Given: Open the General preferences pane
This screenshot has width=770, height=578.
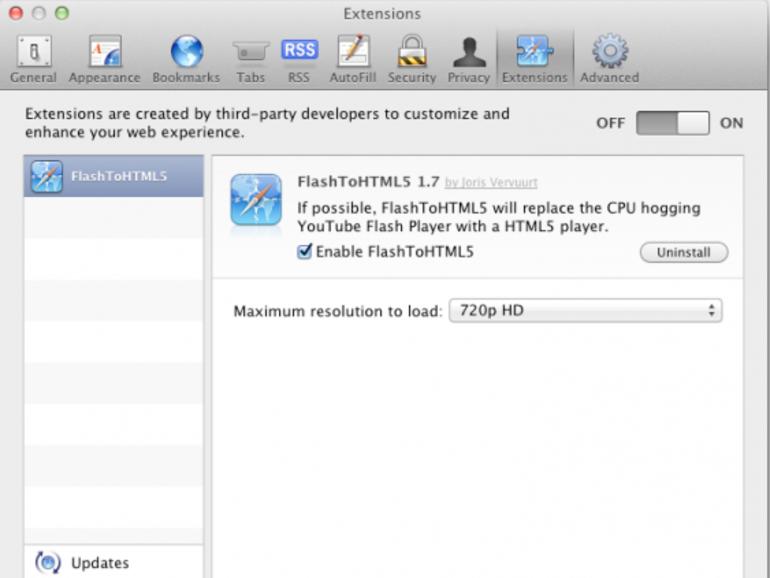Looking at the screenshot, I should (x=33, y=59).
